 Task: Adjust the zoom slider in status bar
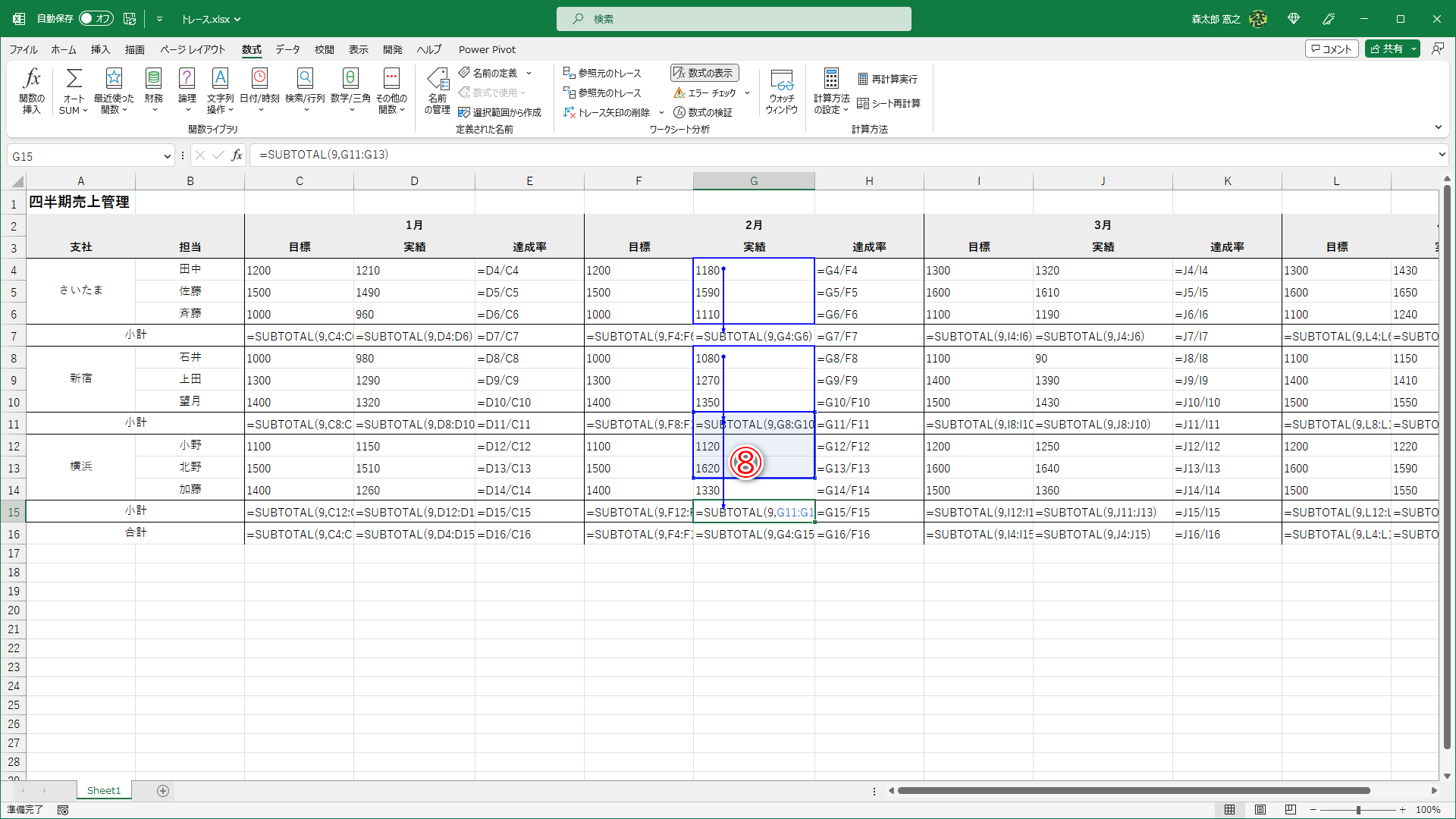(x=1358, y=810)
